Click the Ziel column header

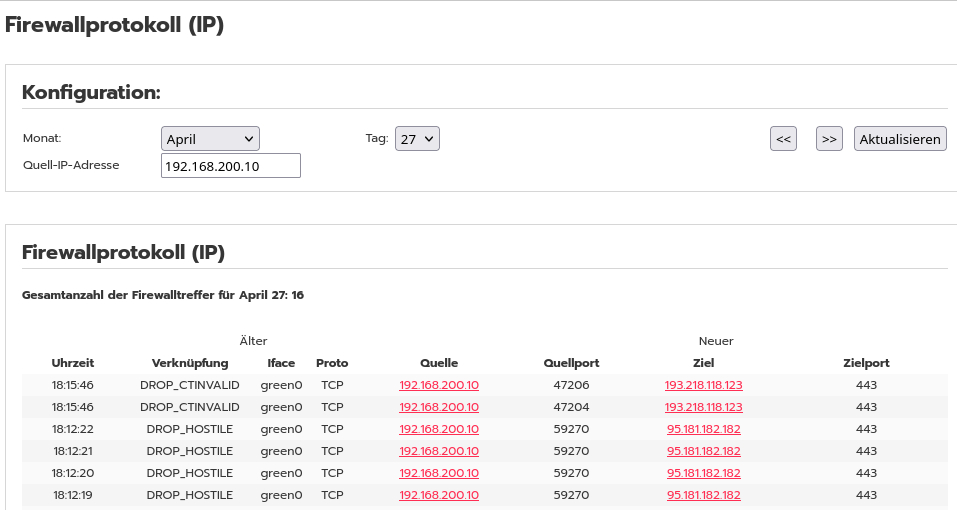pyautogui.click(x=704, y=363)
